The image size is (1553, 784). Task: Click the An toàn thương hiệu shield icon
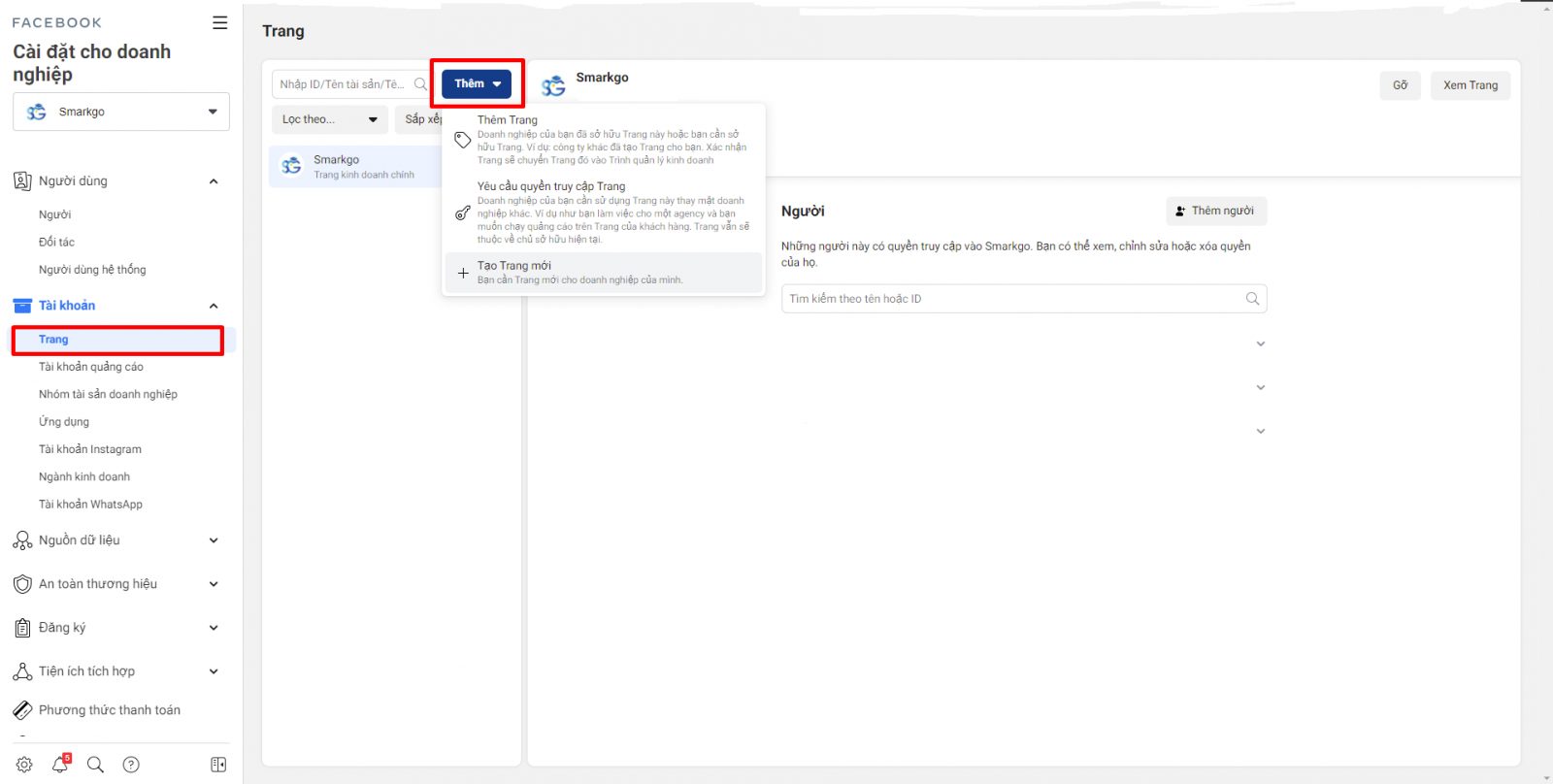(x=22, y=584)
